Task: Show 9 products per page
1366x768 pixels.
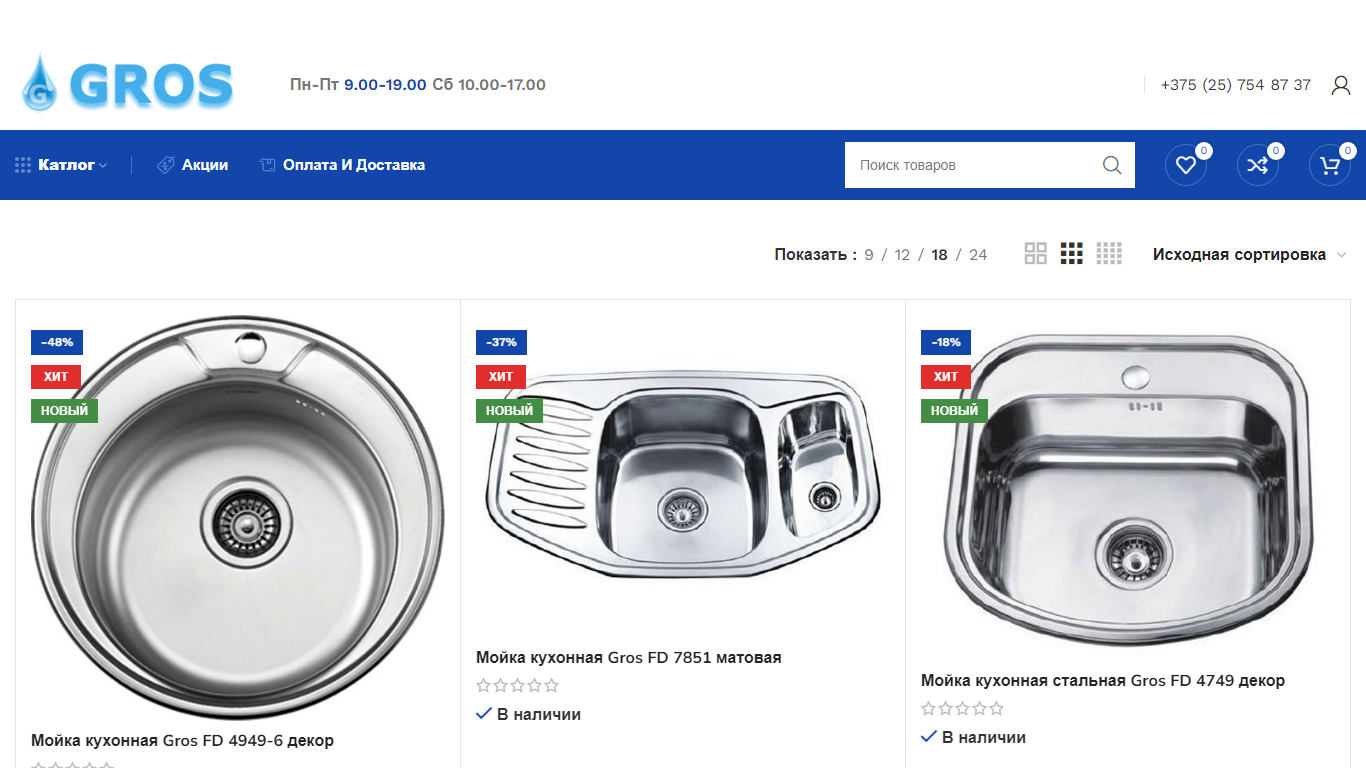Action: [x=869, y=255]
